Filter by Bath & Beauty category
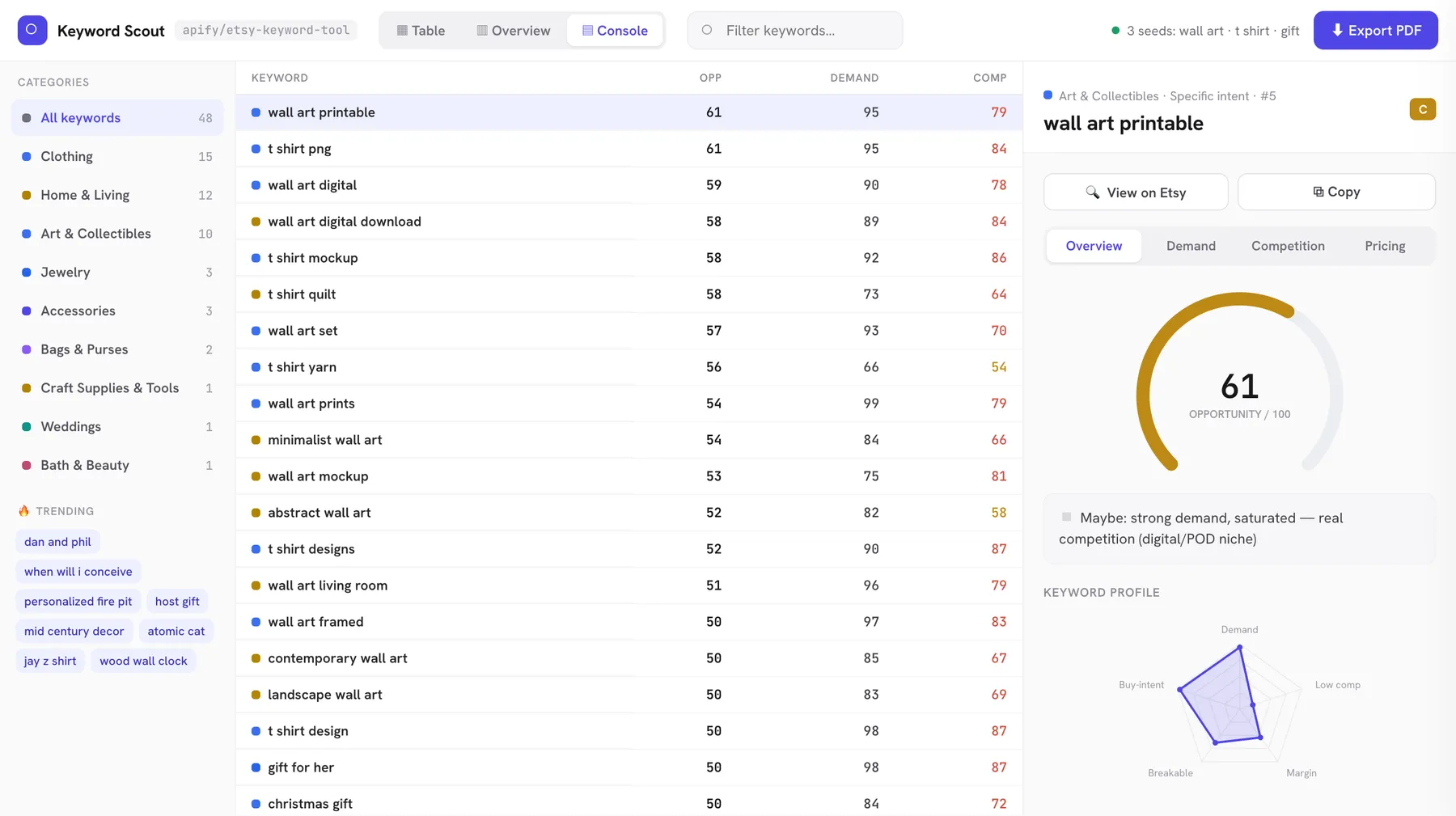 point(117,466)
